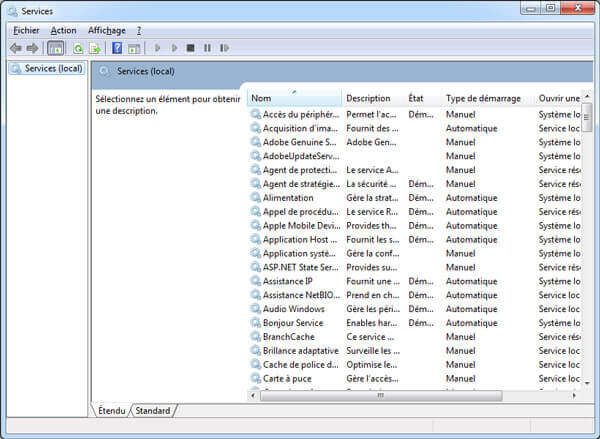Click the Pause service toolbar icon

pos(207,48)
